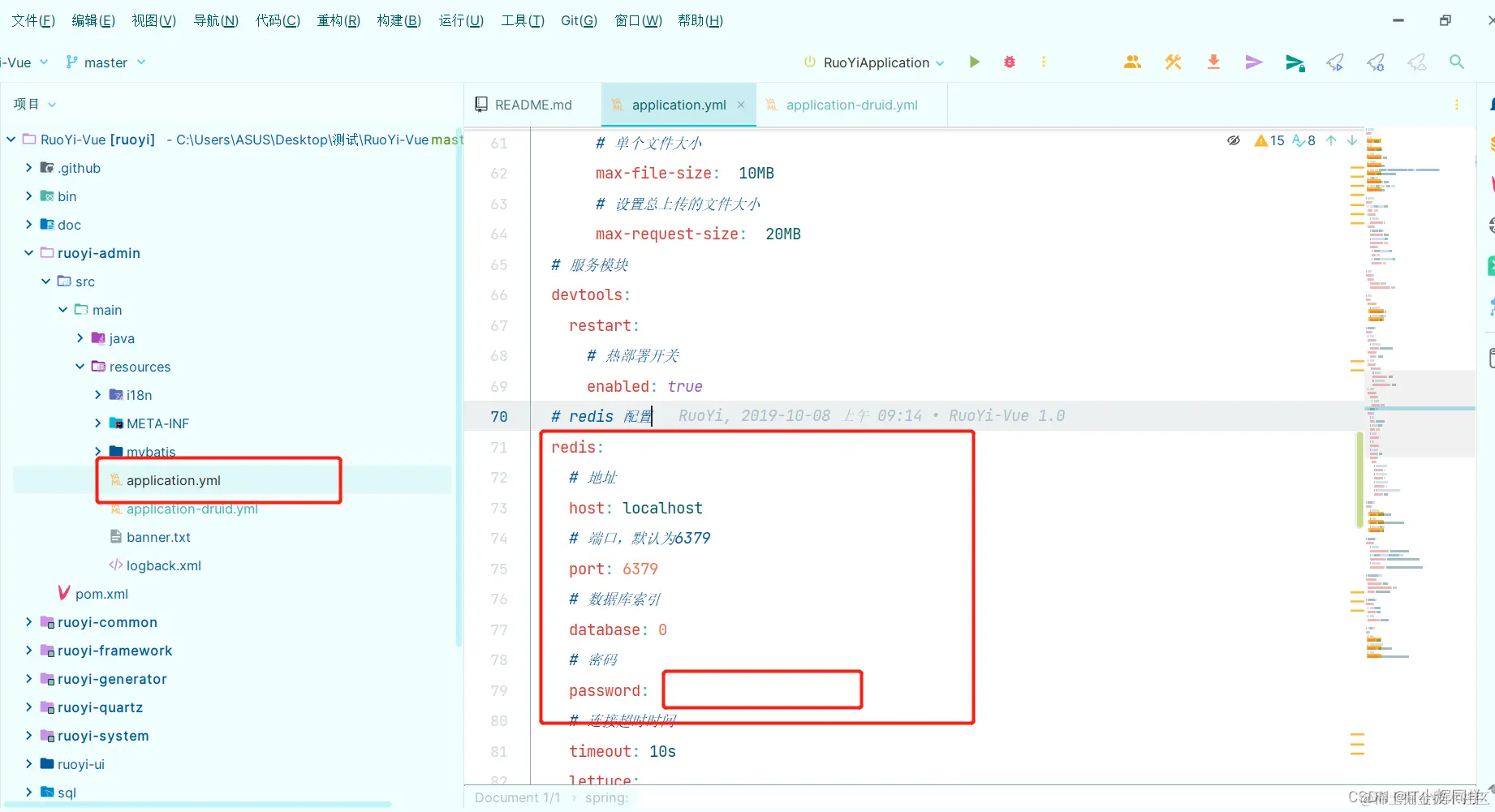Close the application.yml editor tab
Viewport: 1495px width, 812px height.
(x=741, y=105)
